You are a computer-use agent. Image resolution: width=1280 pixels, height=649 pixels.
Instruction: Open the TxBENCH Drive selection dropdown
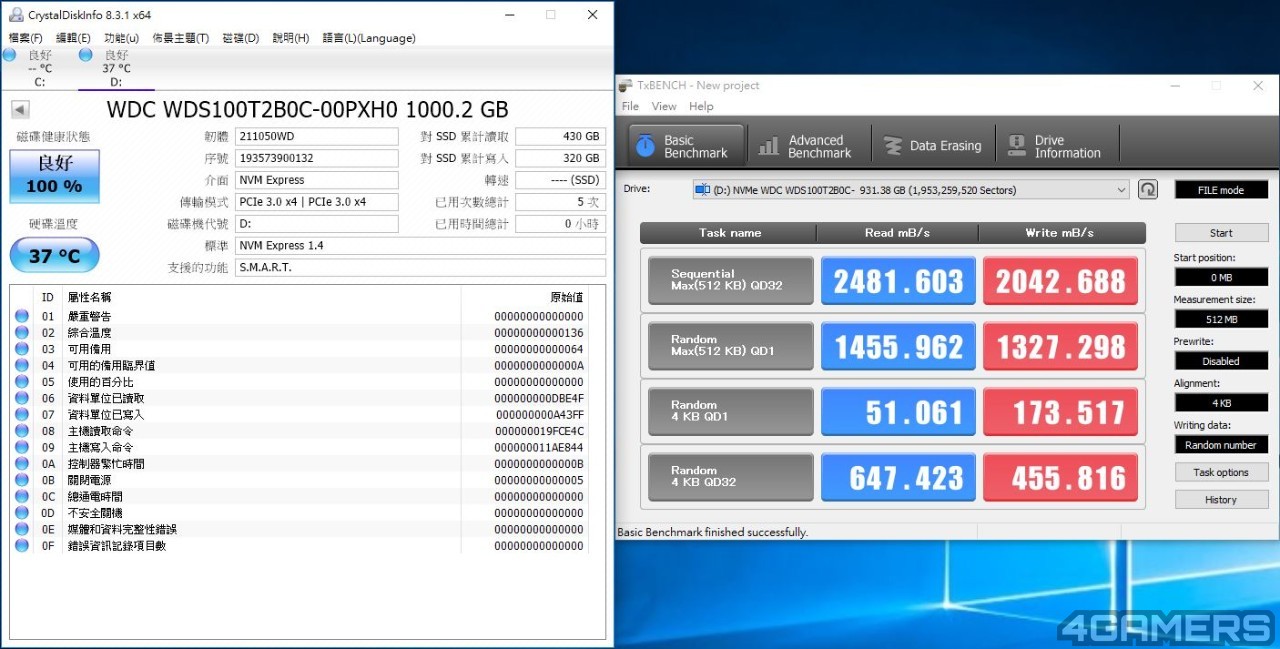(x=910, y=190)
